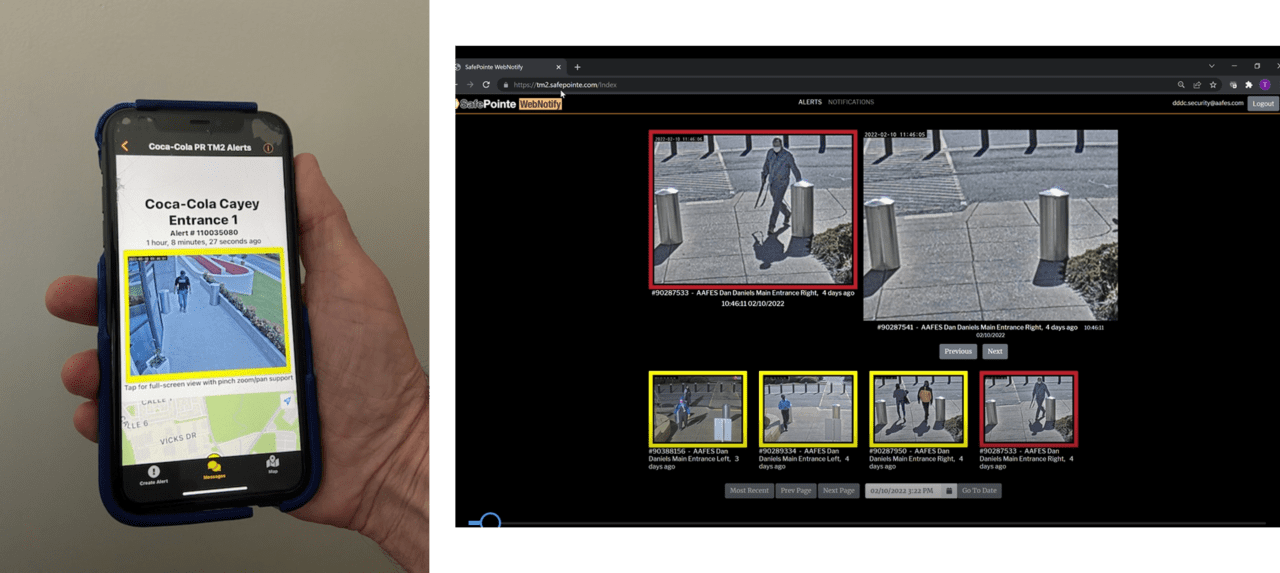
Task: Click the caption text of alert #90388156
Action: tap(694, 458)
